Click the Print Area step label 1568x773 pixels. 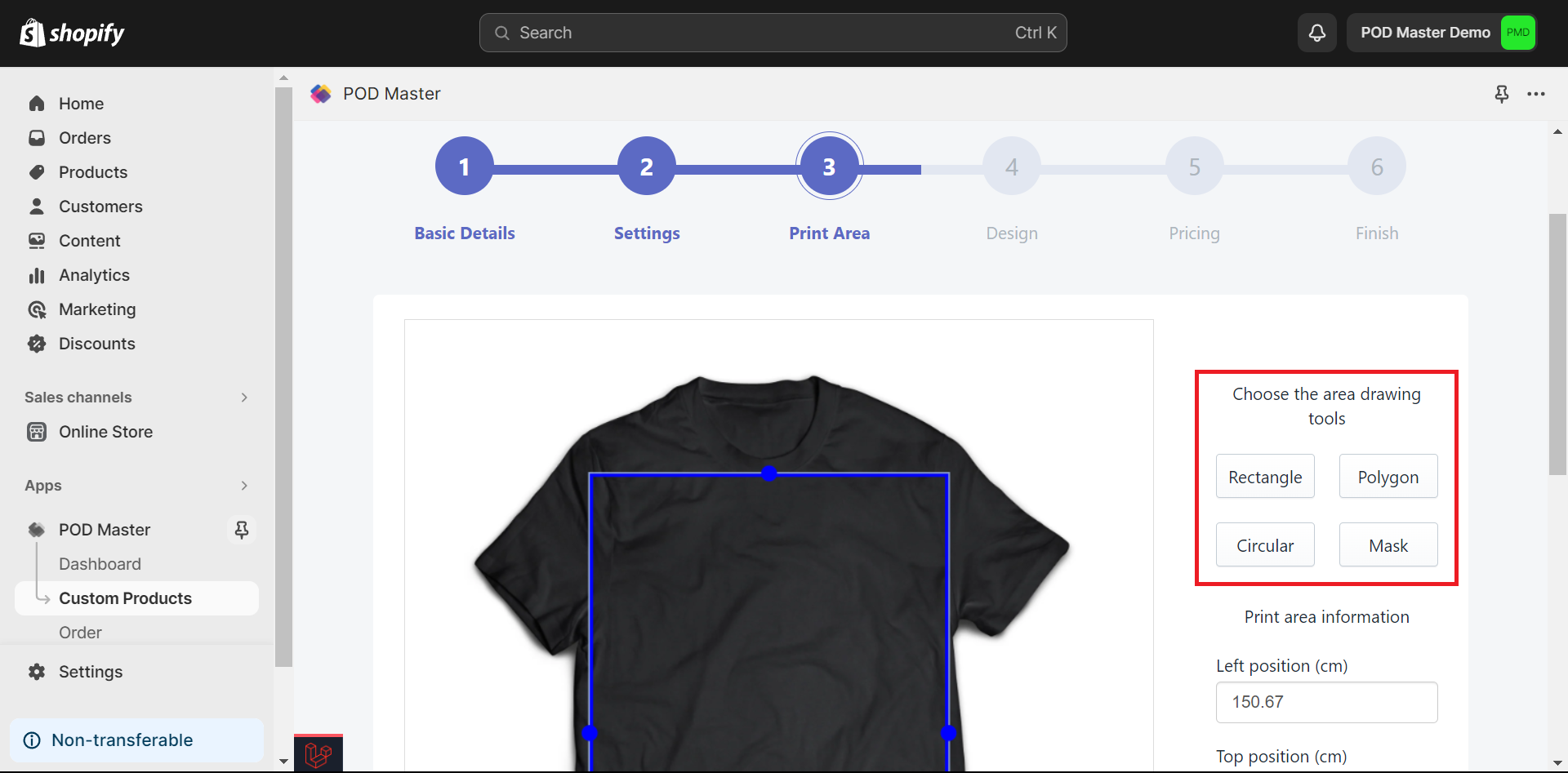(830, 233)
